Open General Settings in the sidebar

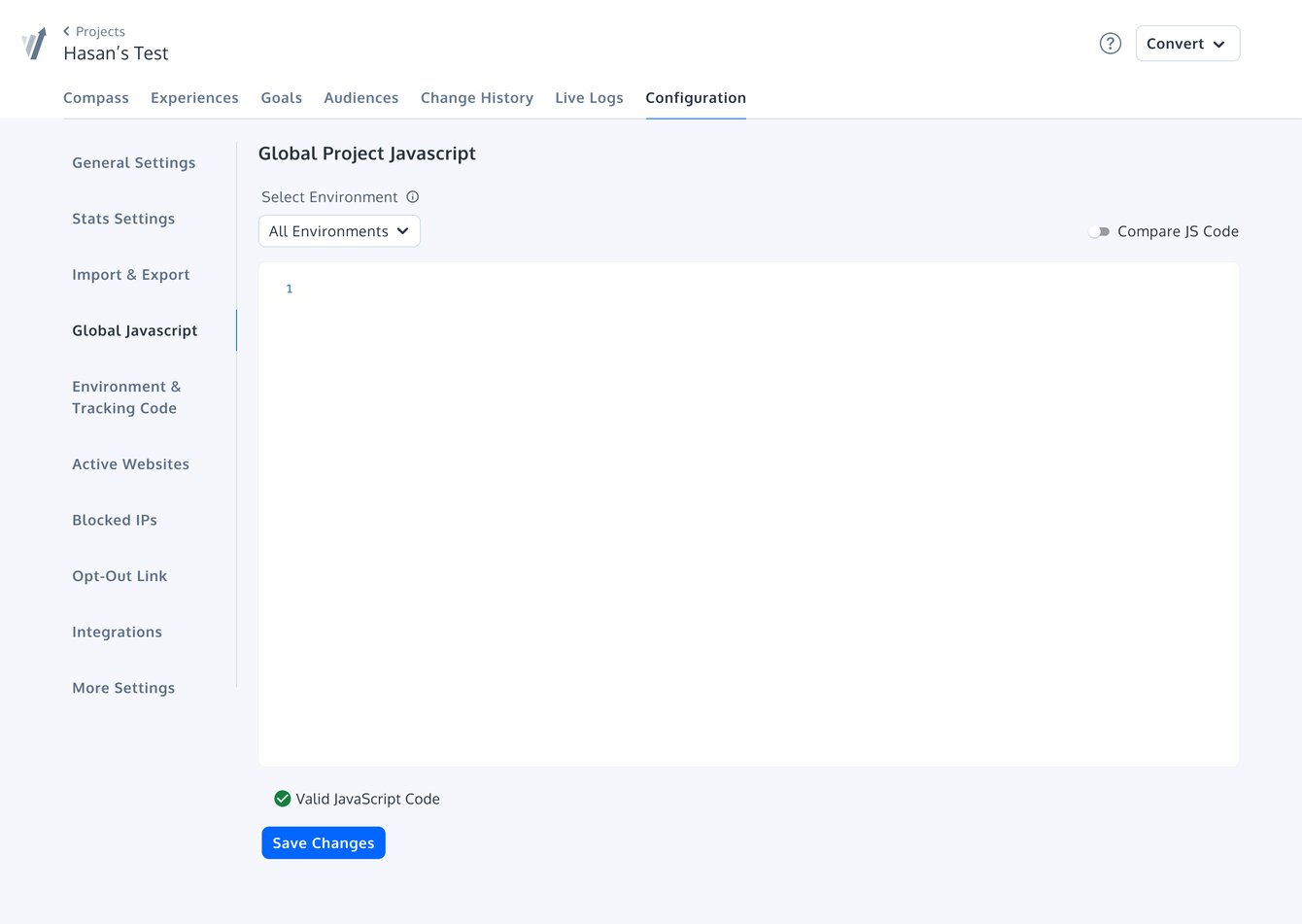pos(134,162)
